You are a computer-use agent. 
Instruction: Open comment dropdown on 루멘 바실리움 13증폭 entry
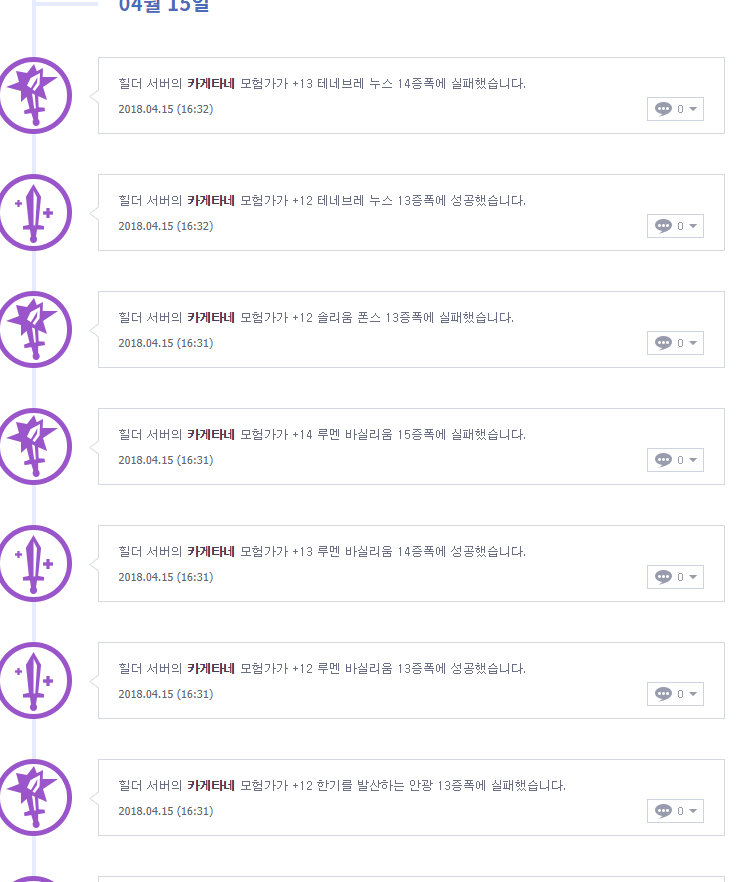(675, 694)
